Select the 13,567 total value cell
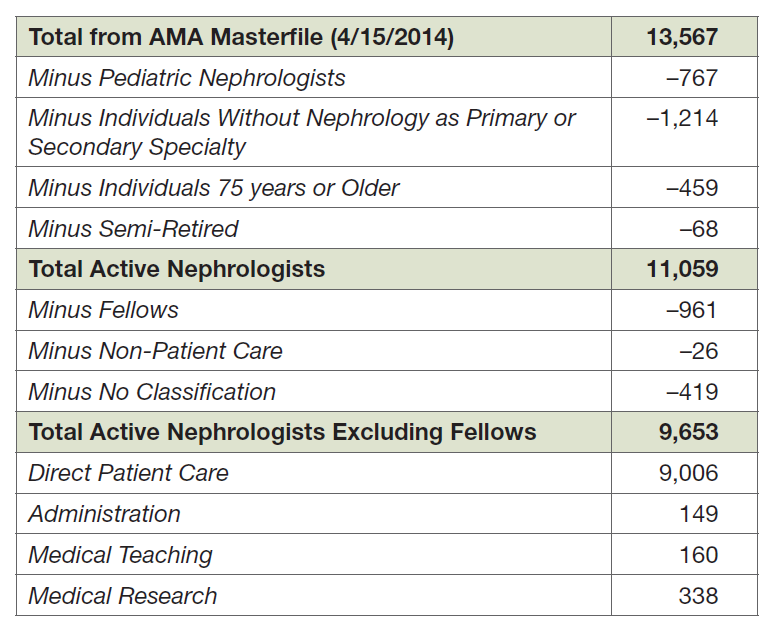The image size is (777, 633). 682,38
